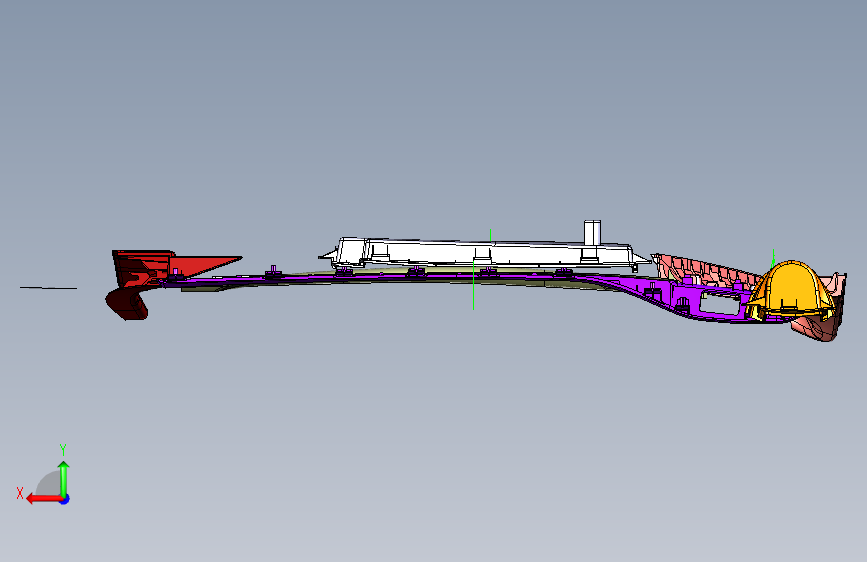
Task: Click the gray XY plane quadrant of triad
Action: tap(49, 484)
